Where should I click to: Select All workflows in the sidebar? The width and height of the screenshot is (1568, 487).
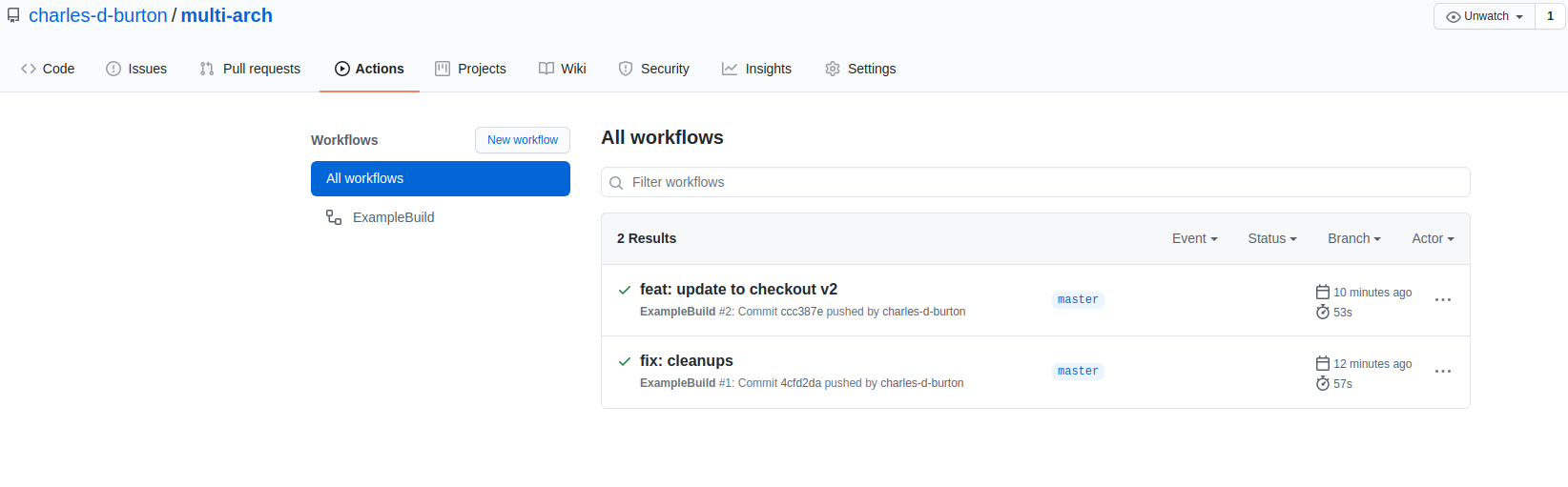[440, 178]
